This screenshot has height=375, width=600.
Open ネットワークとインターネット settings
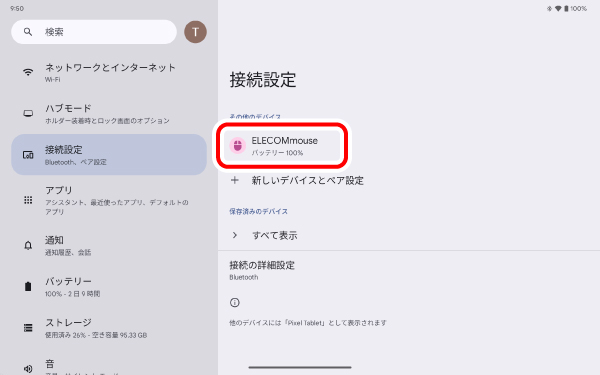pos(109,72)
